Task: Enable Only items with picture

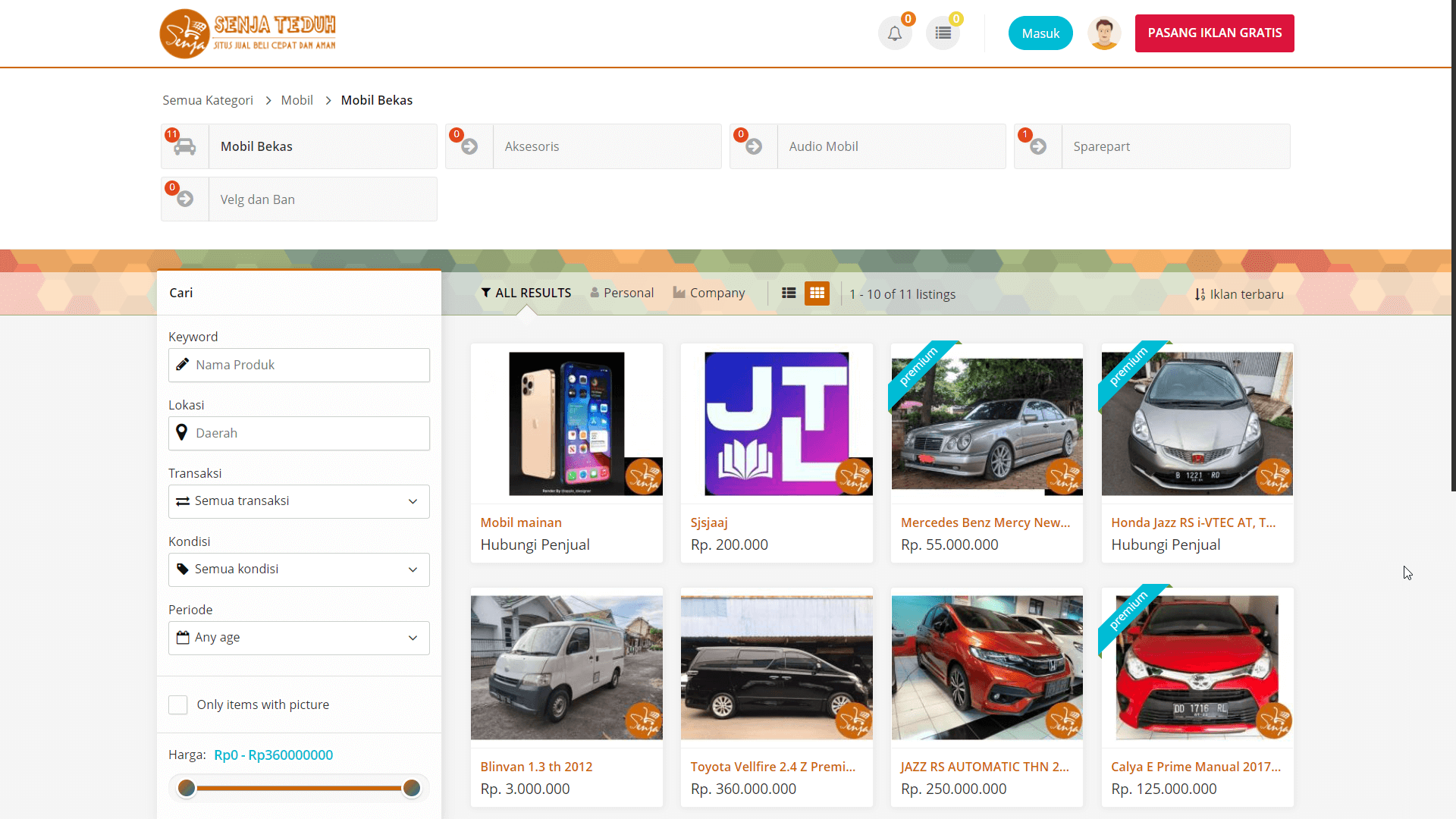Action: pos(177,704)
